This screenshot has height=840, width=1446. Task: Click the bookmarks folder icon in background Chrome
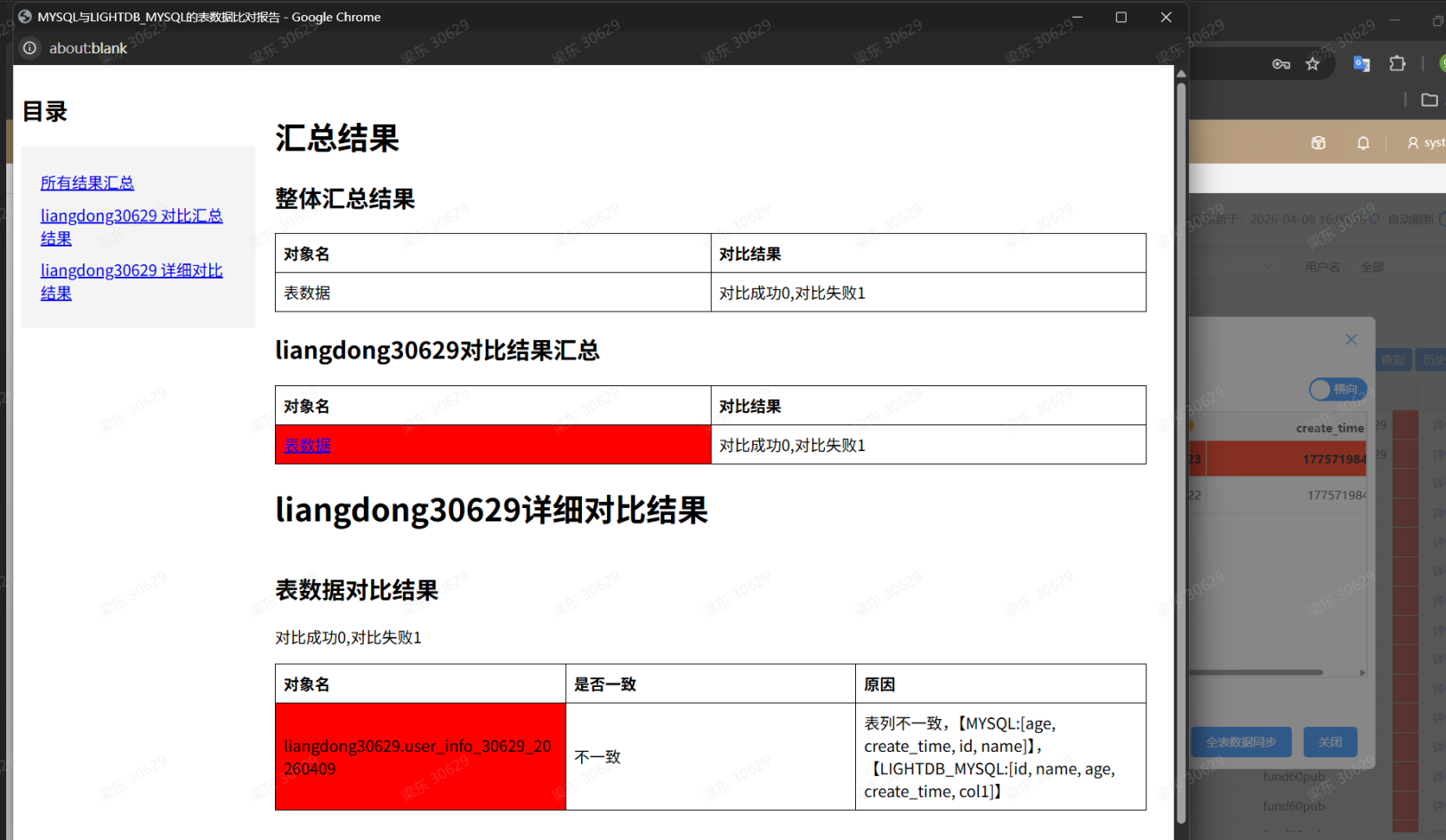point(1429,100)
